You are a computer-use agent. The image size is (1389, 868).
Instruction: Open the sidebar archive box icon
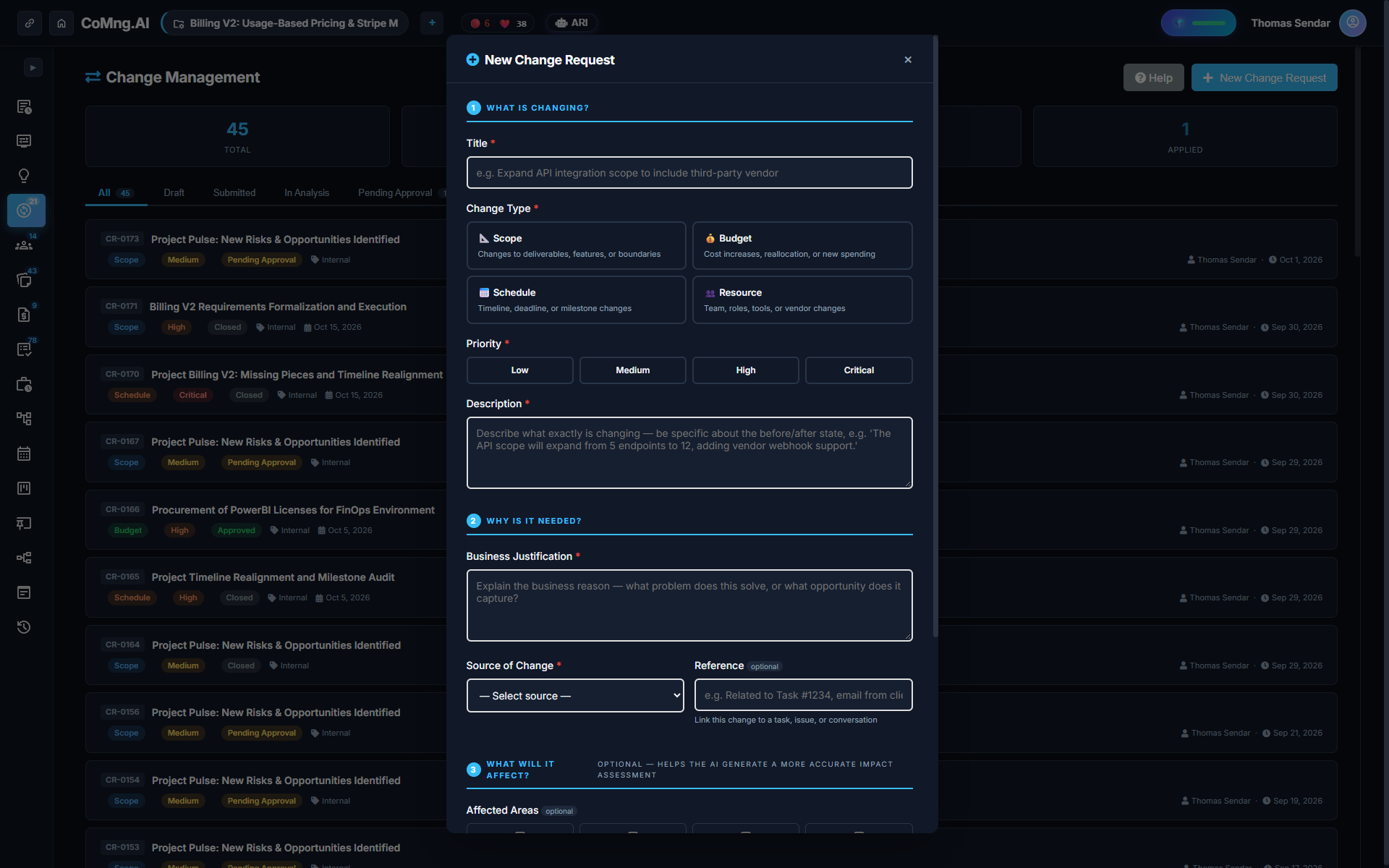[x=24, y=592]
